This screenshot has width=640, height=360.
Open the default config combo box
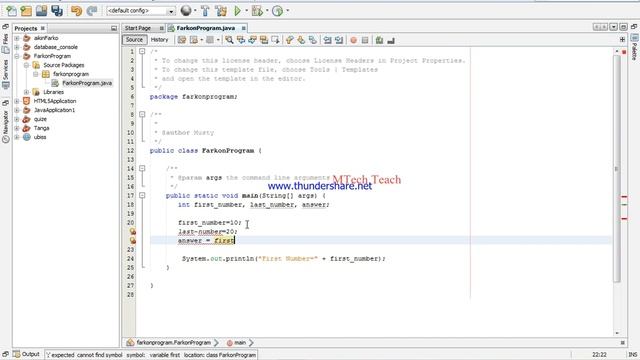pos(141,11)
